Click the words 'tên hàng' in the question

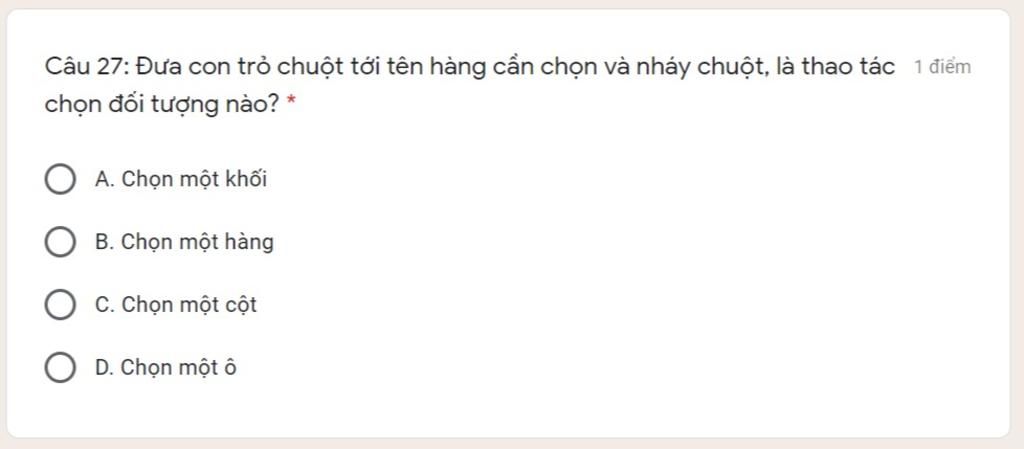[x=424, y=67]
